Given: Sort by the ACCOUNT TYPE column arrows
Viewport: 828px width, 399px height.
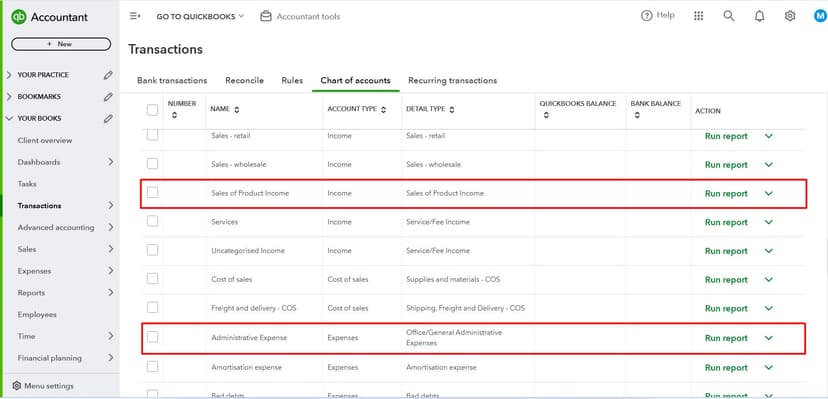Looking at the screenshot, I should pyautogui.click(x=383, y=110).
